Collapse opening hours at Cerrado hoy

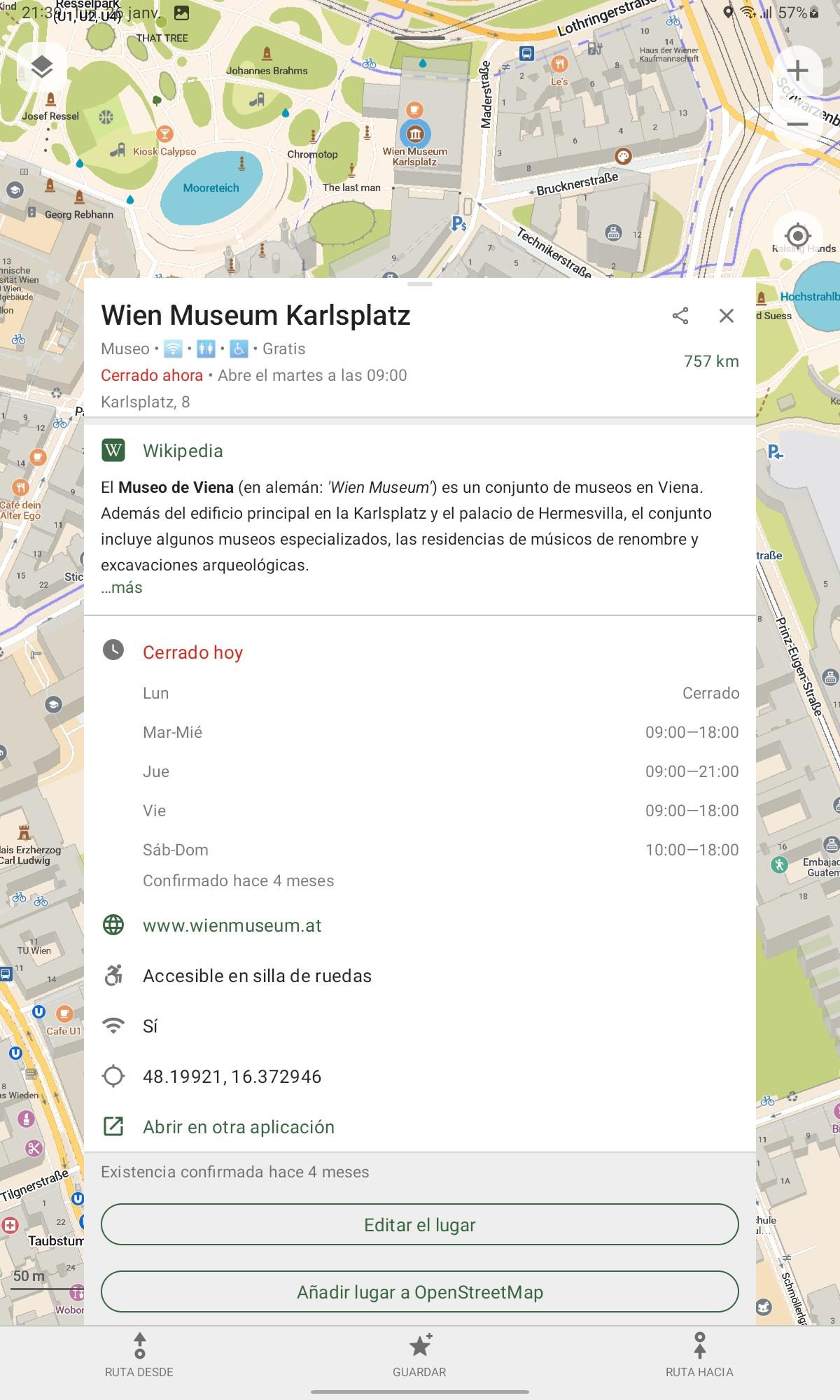pyautogui.click(x=192, y=652)
